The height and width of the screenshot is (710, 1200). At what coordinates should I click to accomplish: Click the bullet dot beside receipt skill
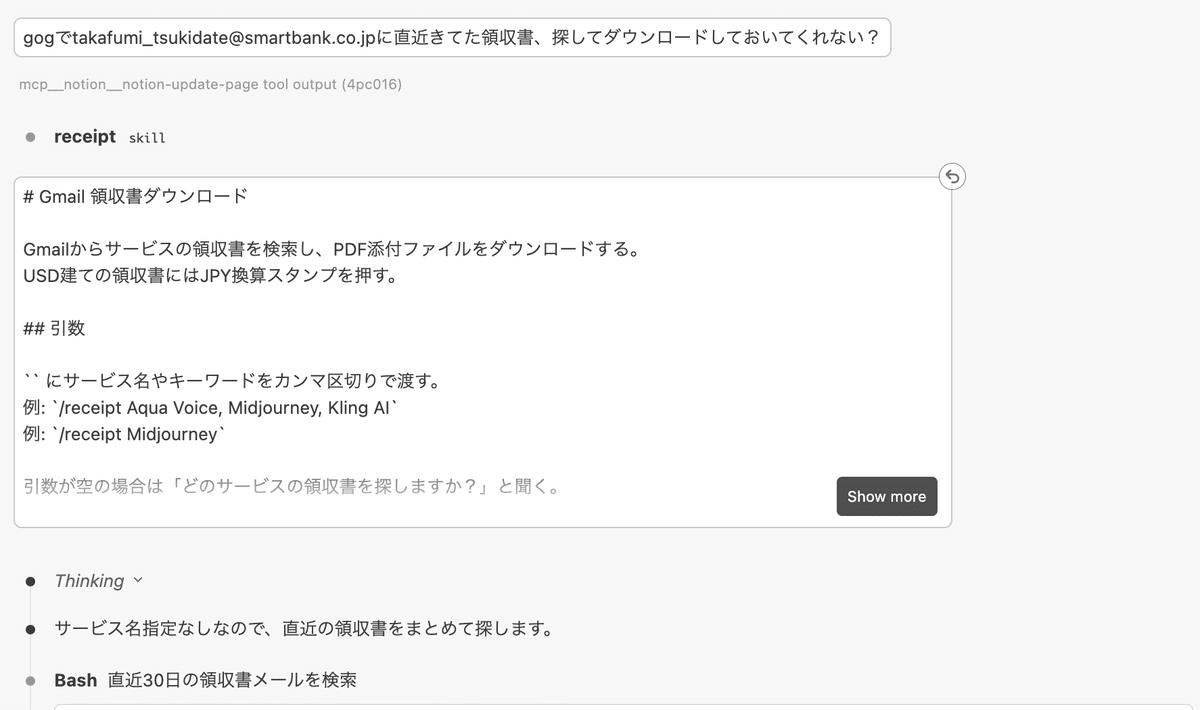(31, 137)
